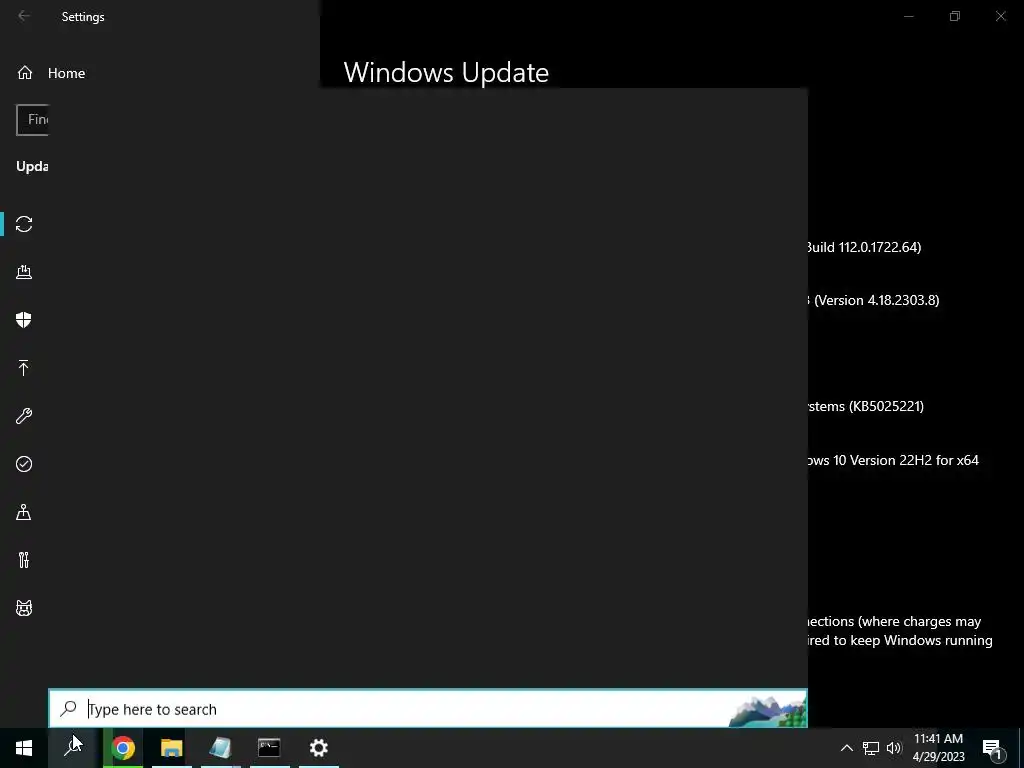
Task: Click the 'Build 112.0.1722.64)' text
Action: (865, 247)
